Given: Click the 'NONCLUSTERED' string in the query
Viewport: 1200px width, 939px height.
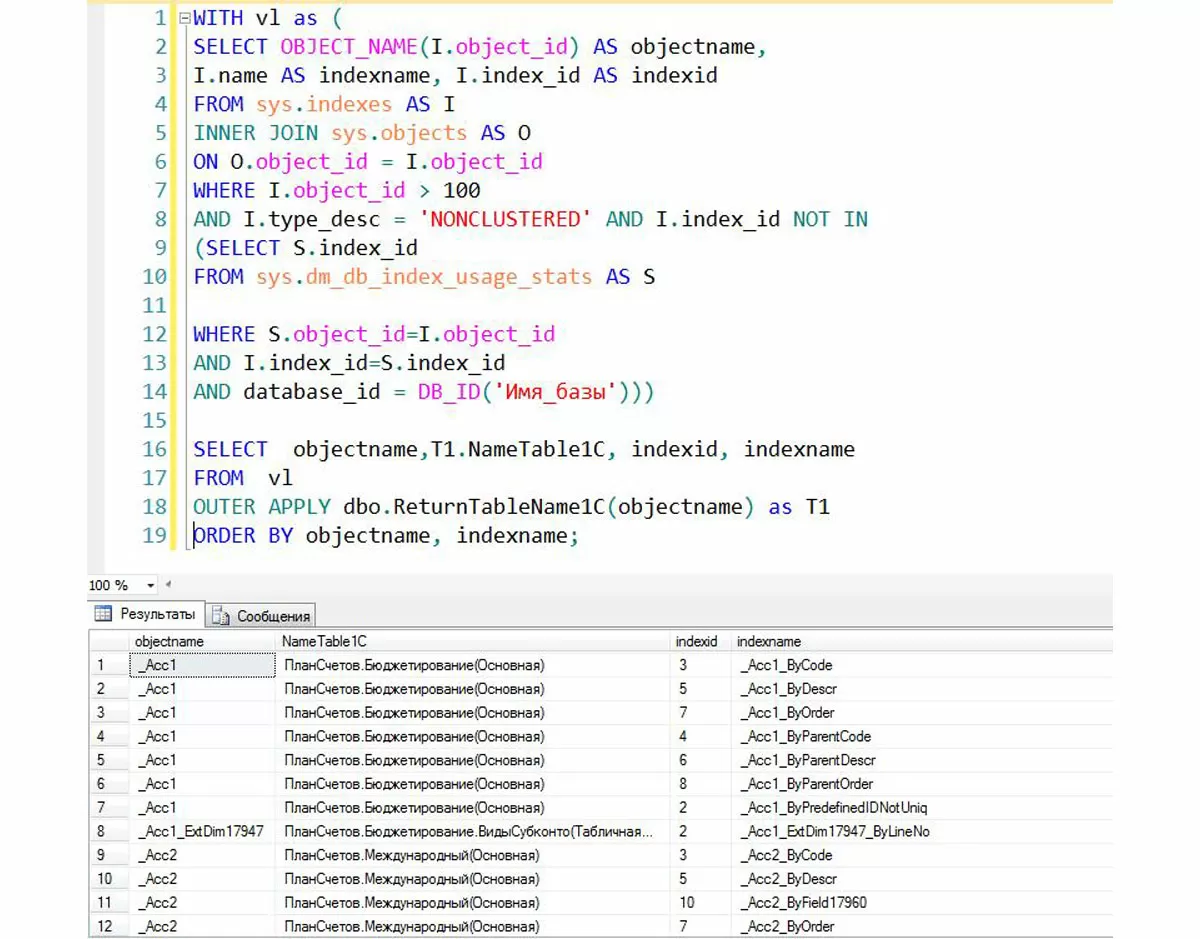Looking at the screenshot, I should (505, 219).
